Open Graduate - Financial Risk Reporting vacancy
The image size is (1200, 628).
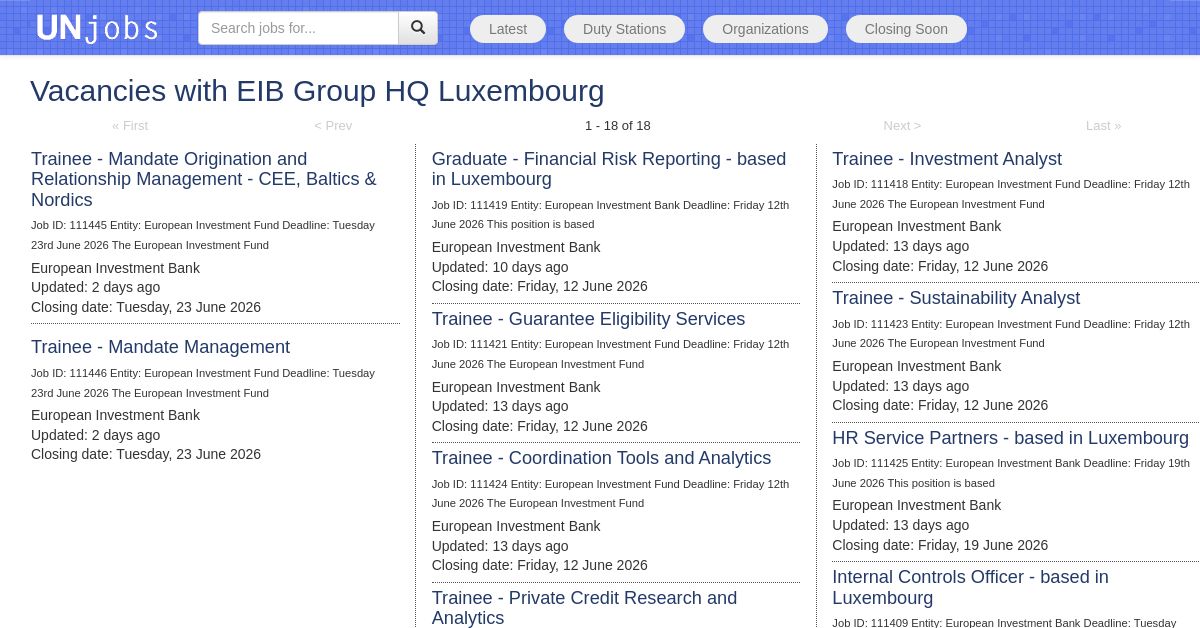[x=609, y=169]
